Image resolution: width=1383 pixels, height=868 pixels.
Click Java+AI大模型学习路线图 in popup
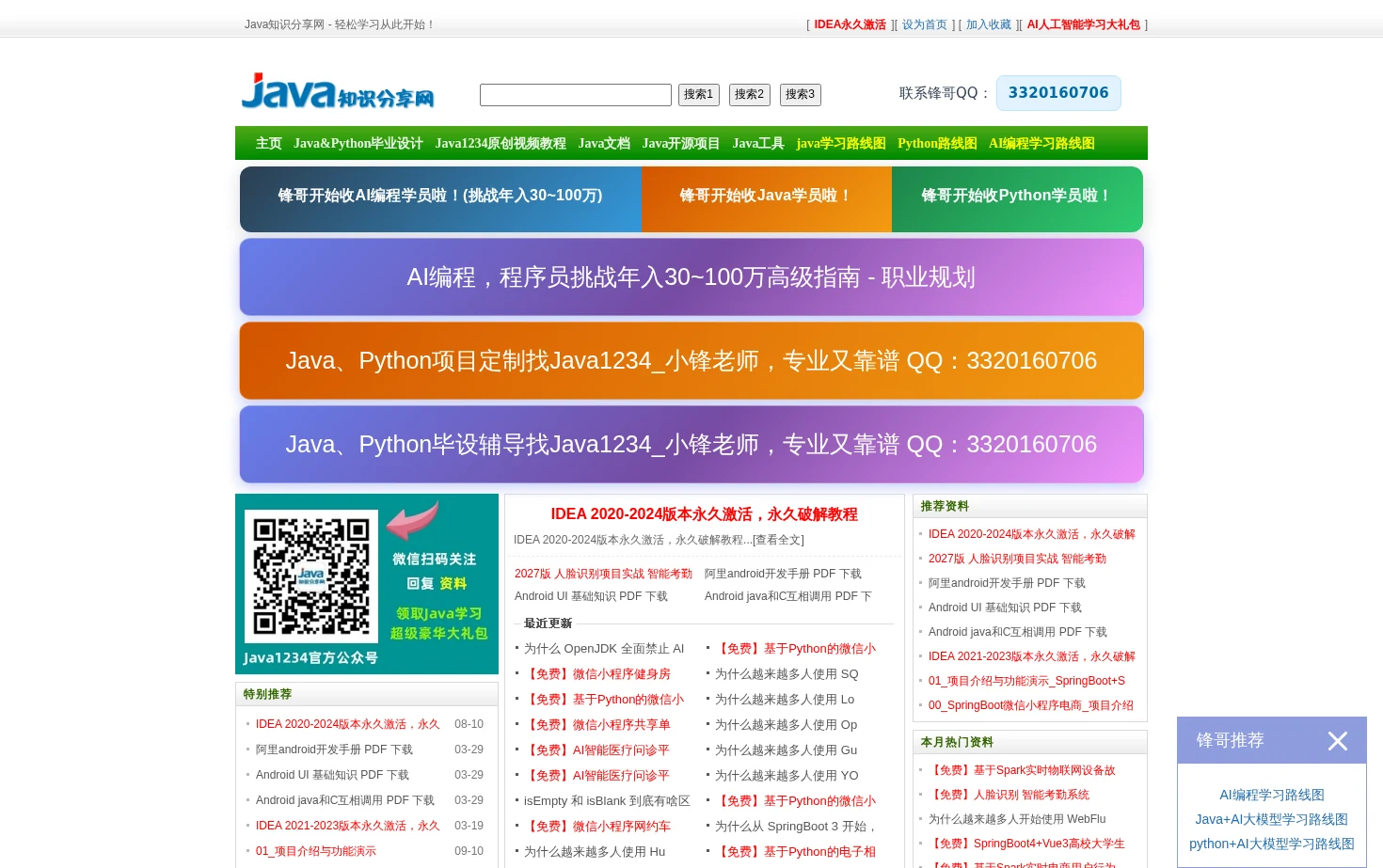(1272, 820)
